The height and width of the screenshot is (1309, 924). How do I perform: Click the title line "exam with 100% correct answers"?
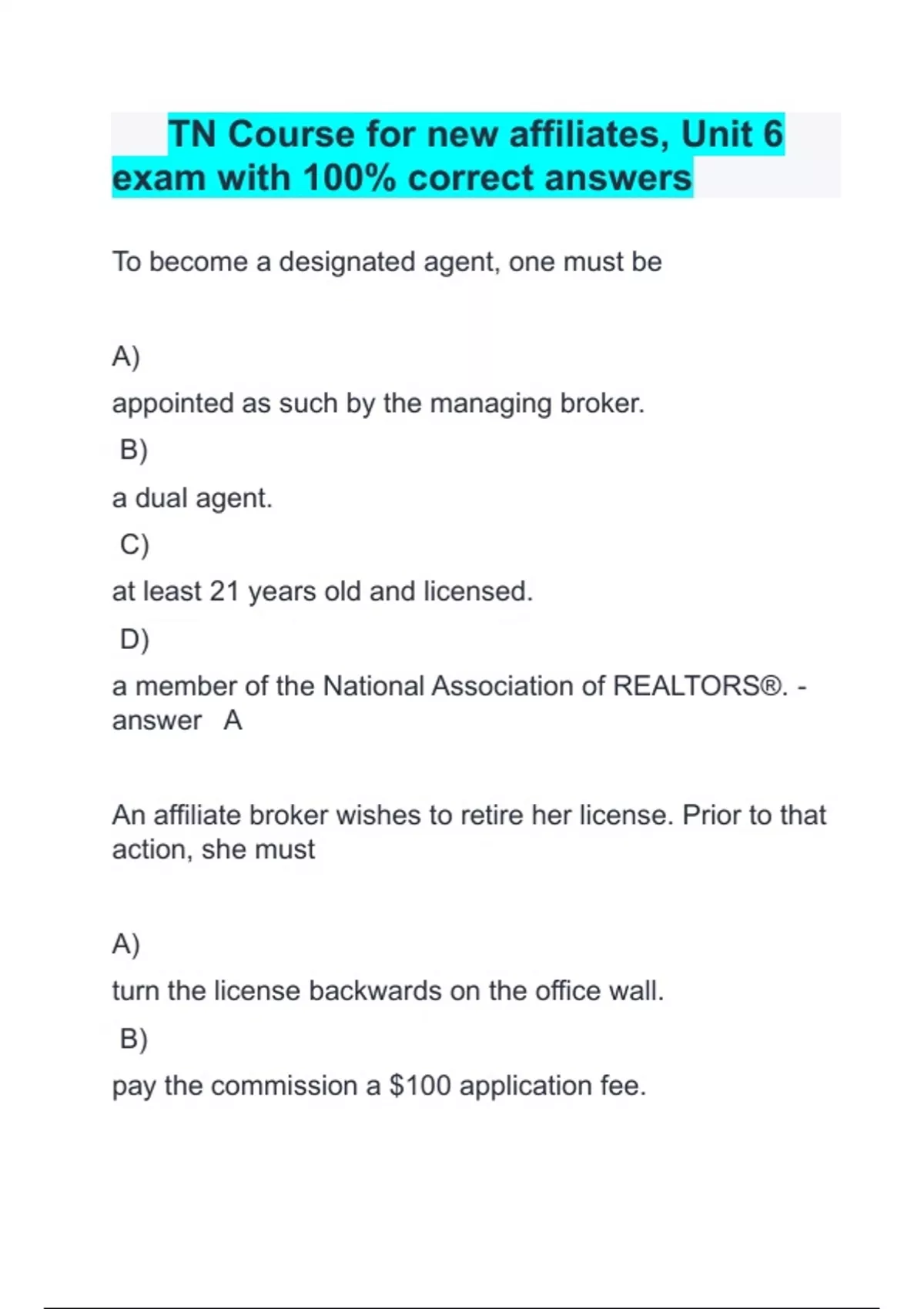402,178
